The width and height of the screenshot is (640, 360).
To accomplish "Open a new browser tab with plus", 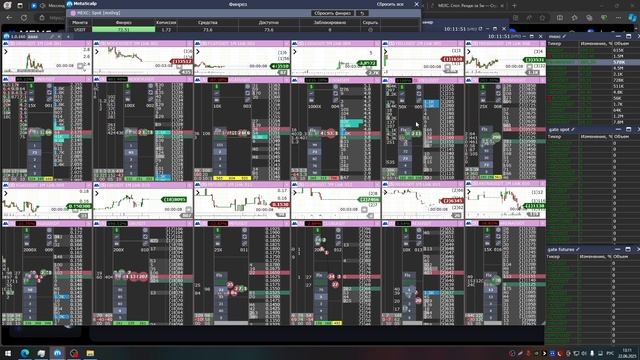I will 514,6.
